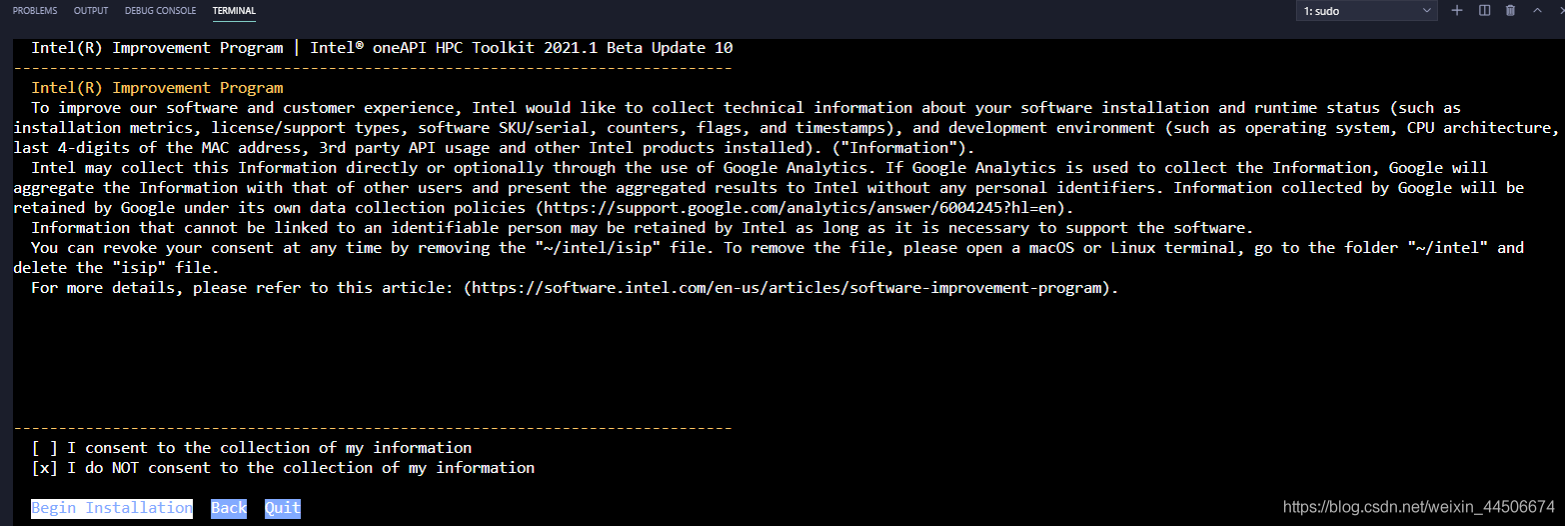This screenshot has width=1565, height=526.
Task: Switch to the PROBLEMS tab
Action: tap(35, 11)
